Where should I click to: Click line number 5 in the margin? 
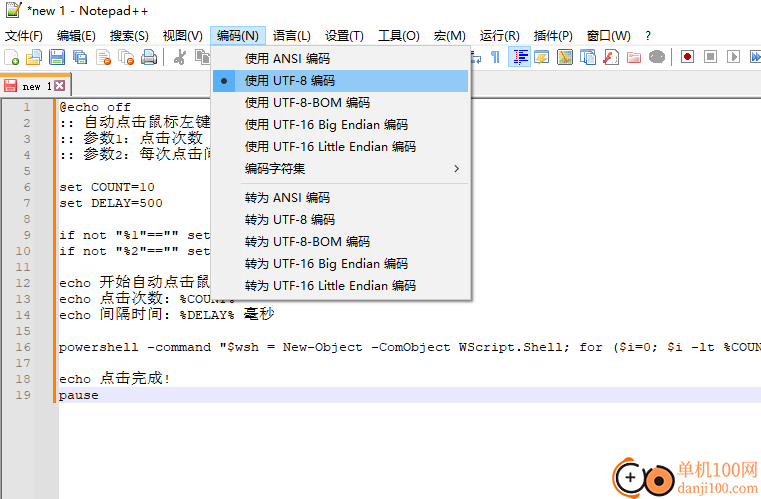coord(27,171)
